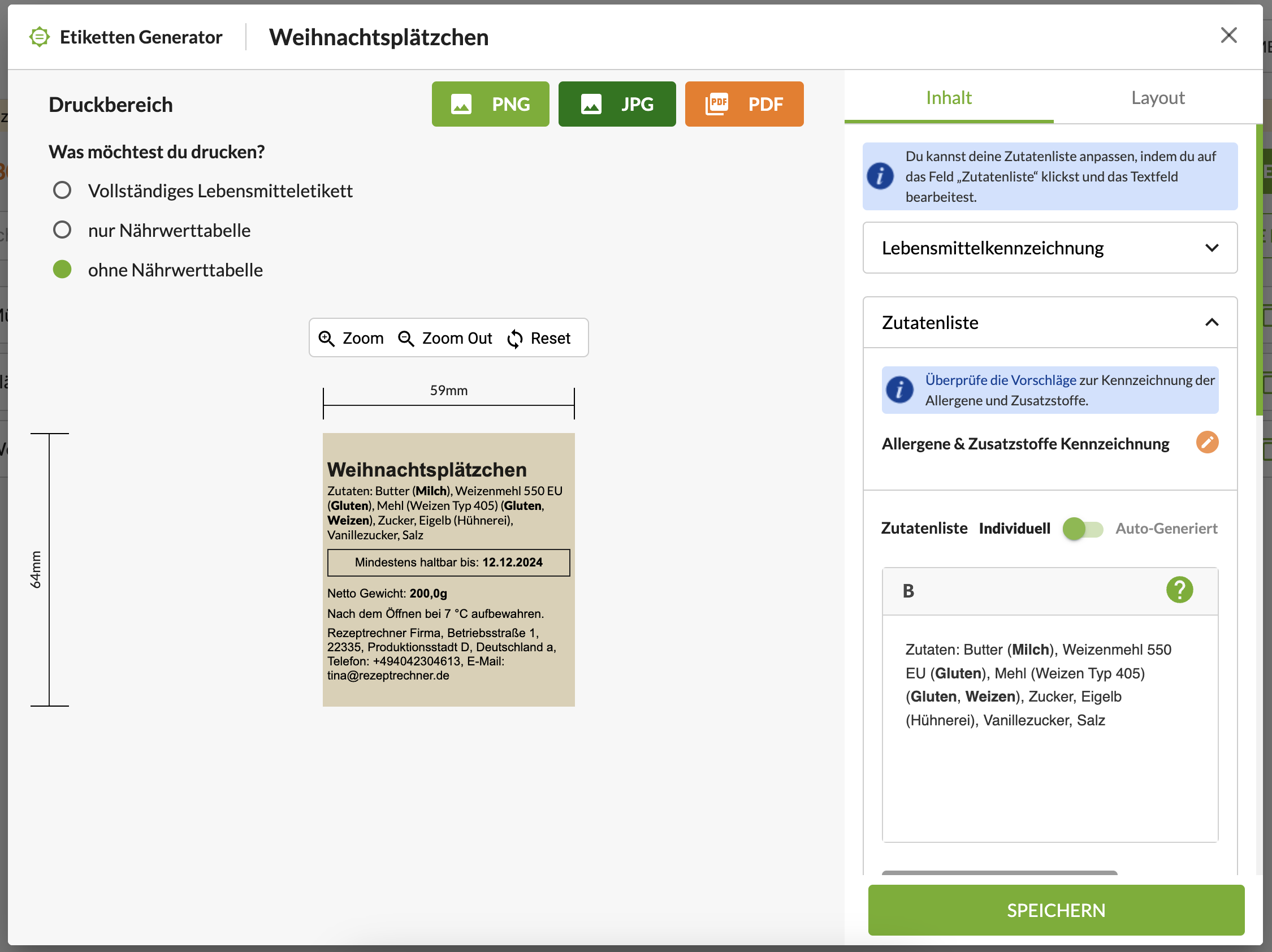This screenshot has height=952, width=1272.
Task: Zoom in on the label preview
Action: pos(351,338)
